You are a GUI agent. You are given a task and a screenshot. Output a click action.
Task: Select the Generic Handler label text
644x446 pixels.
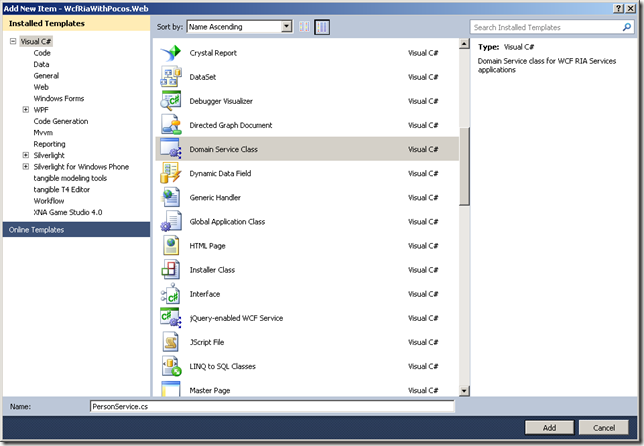tap(215, 198)
